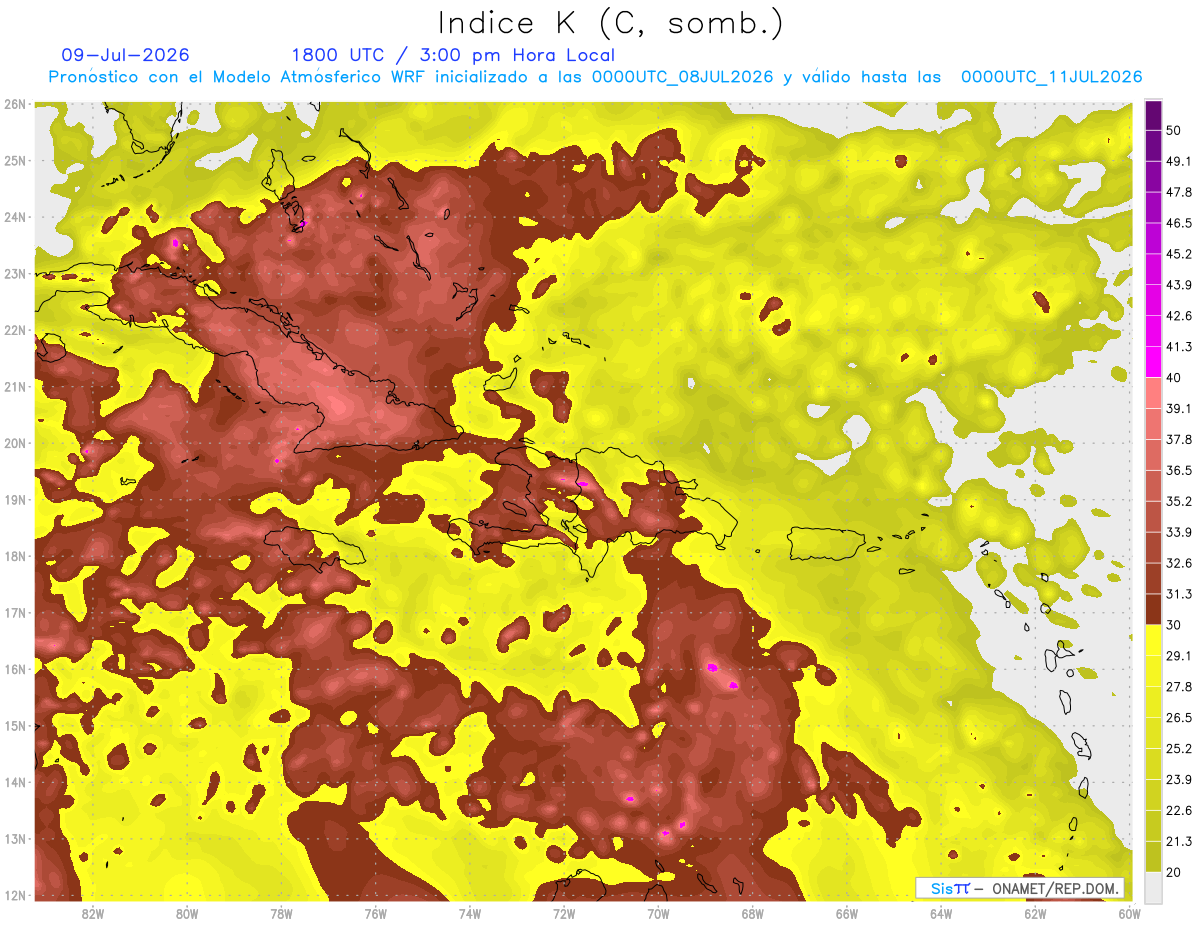Click the SisTT ONAMET/REP.DOM. logo box
This screenshot has height=927, width=1200.
pos(1020,888)
